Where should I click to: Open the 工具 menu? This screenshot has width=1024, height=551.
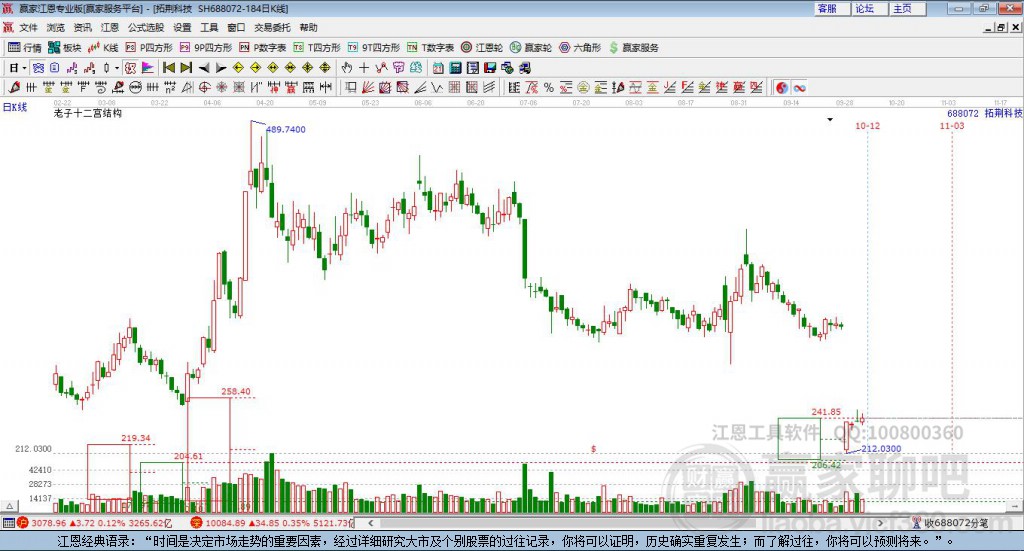point(209,27)
